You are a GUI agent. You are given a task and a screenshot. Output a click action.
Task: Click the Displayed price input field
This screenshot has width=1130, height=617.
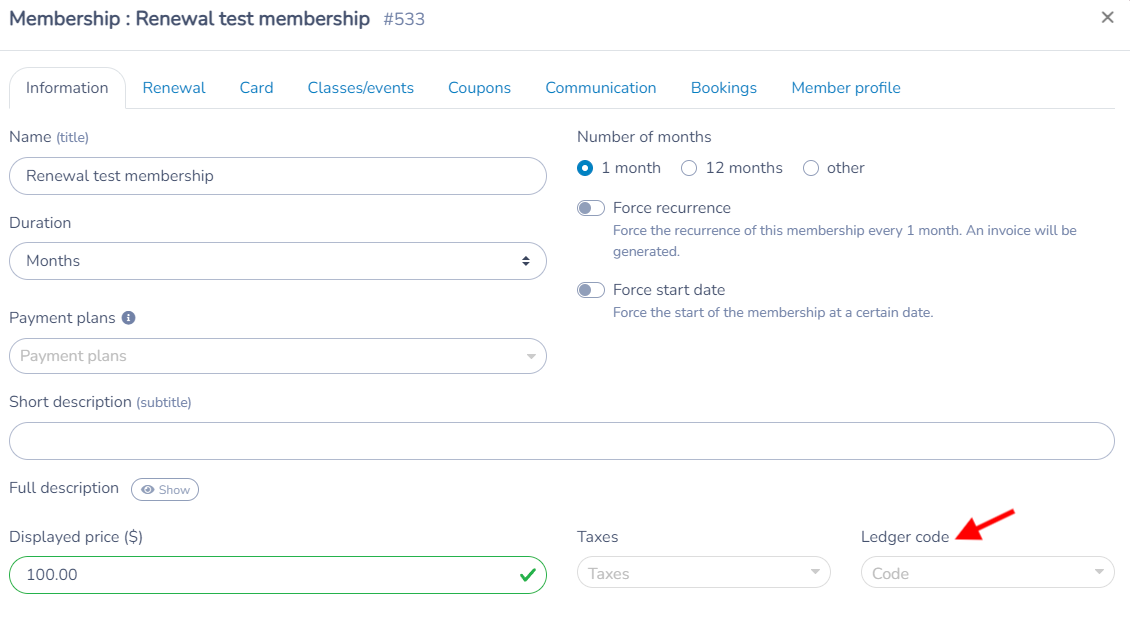click(x=277, y=574)
